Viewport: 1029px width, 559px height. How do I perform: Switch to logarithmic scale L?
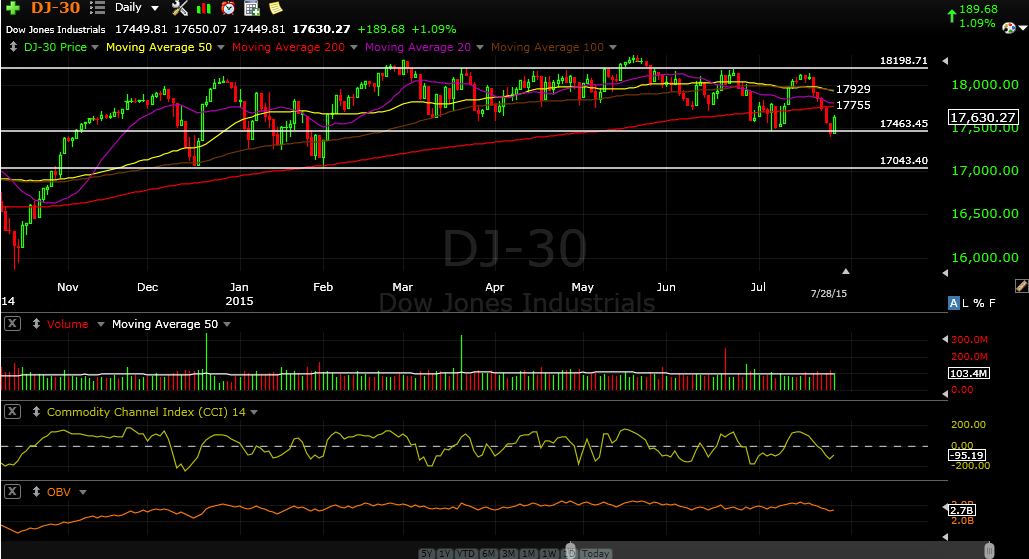pyautogui.click(x=965, y=303)
